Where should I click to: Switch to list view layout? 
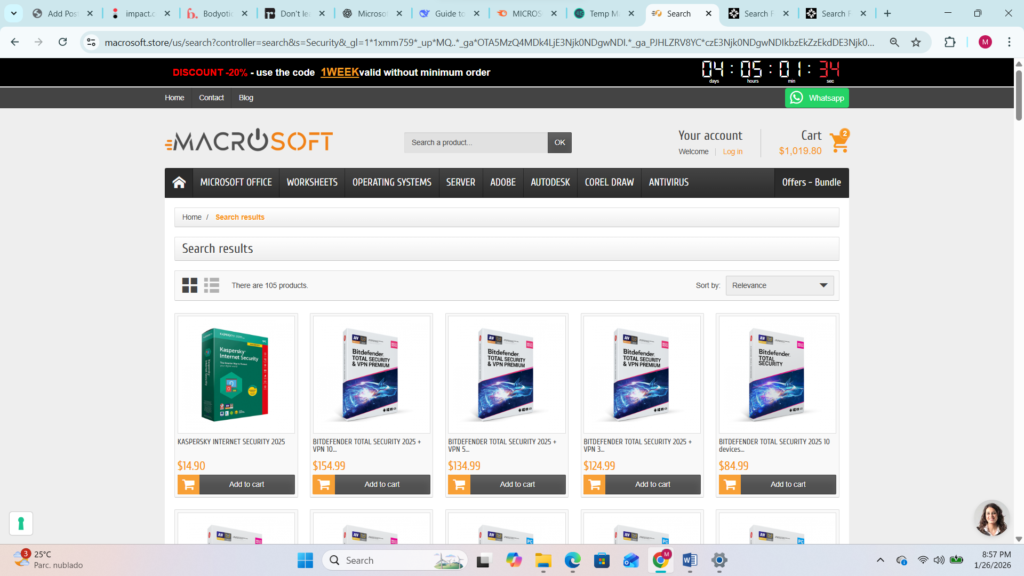point(212,285)
